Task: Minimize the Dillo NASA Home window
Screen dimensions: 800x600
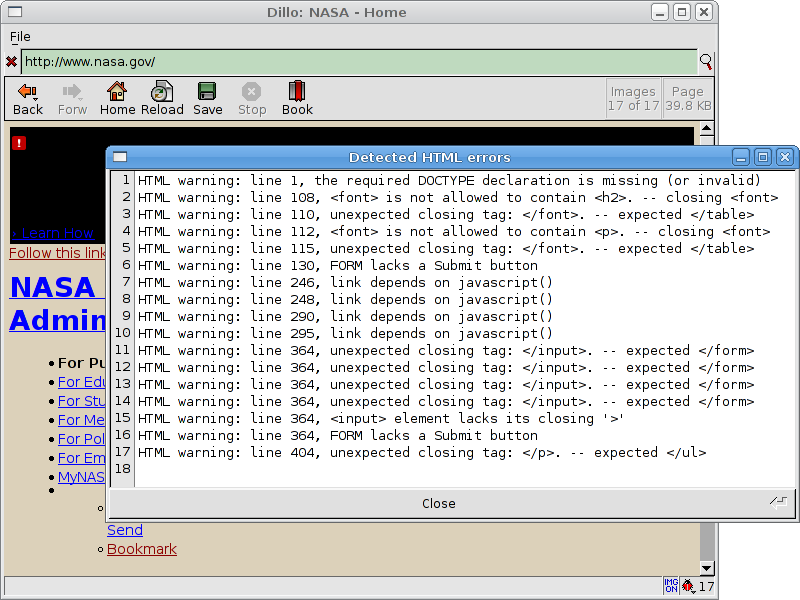Action: point(660,12)
